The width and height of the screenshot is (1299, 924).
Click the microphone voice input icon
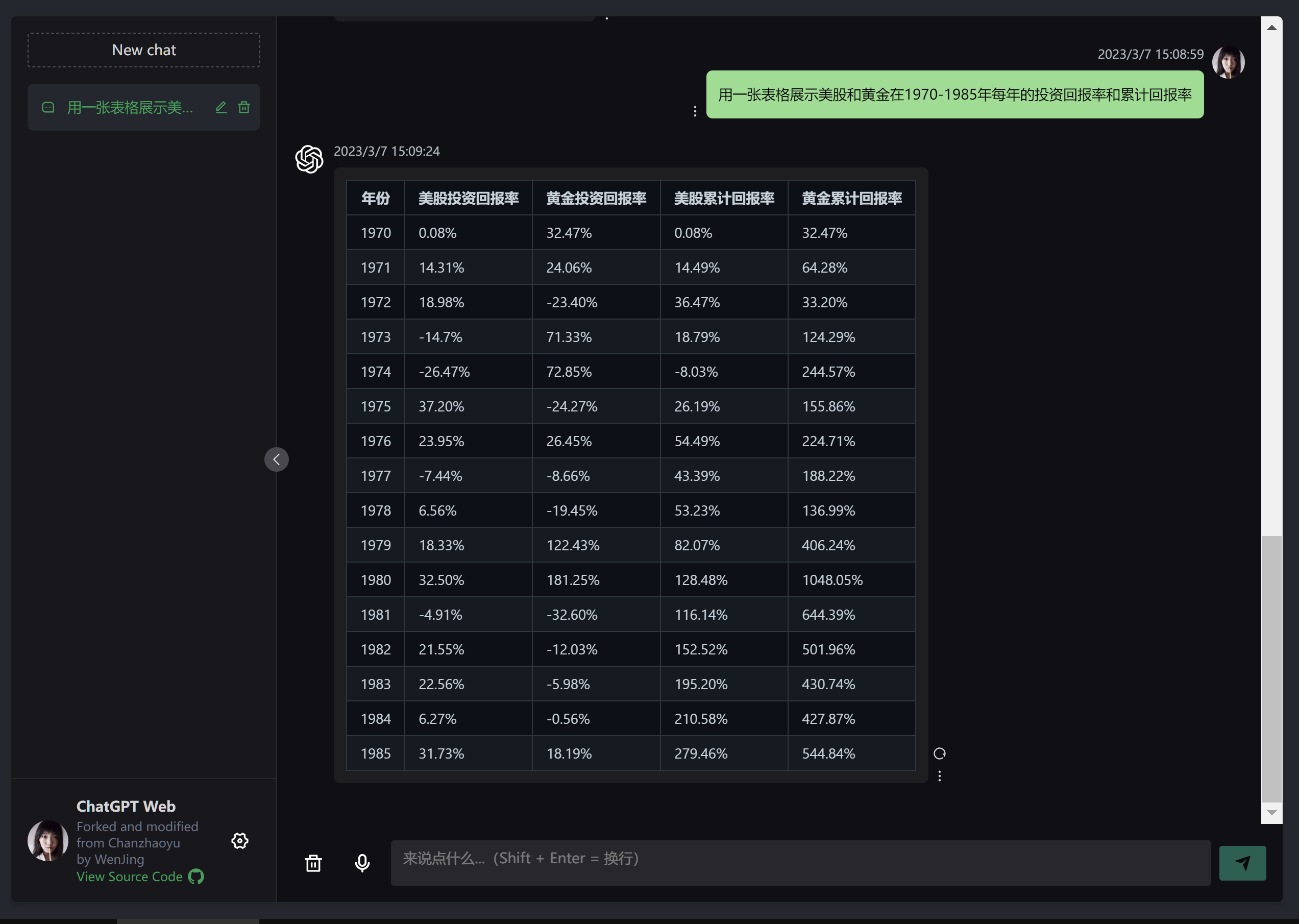click(362, 863)
